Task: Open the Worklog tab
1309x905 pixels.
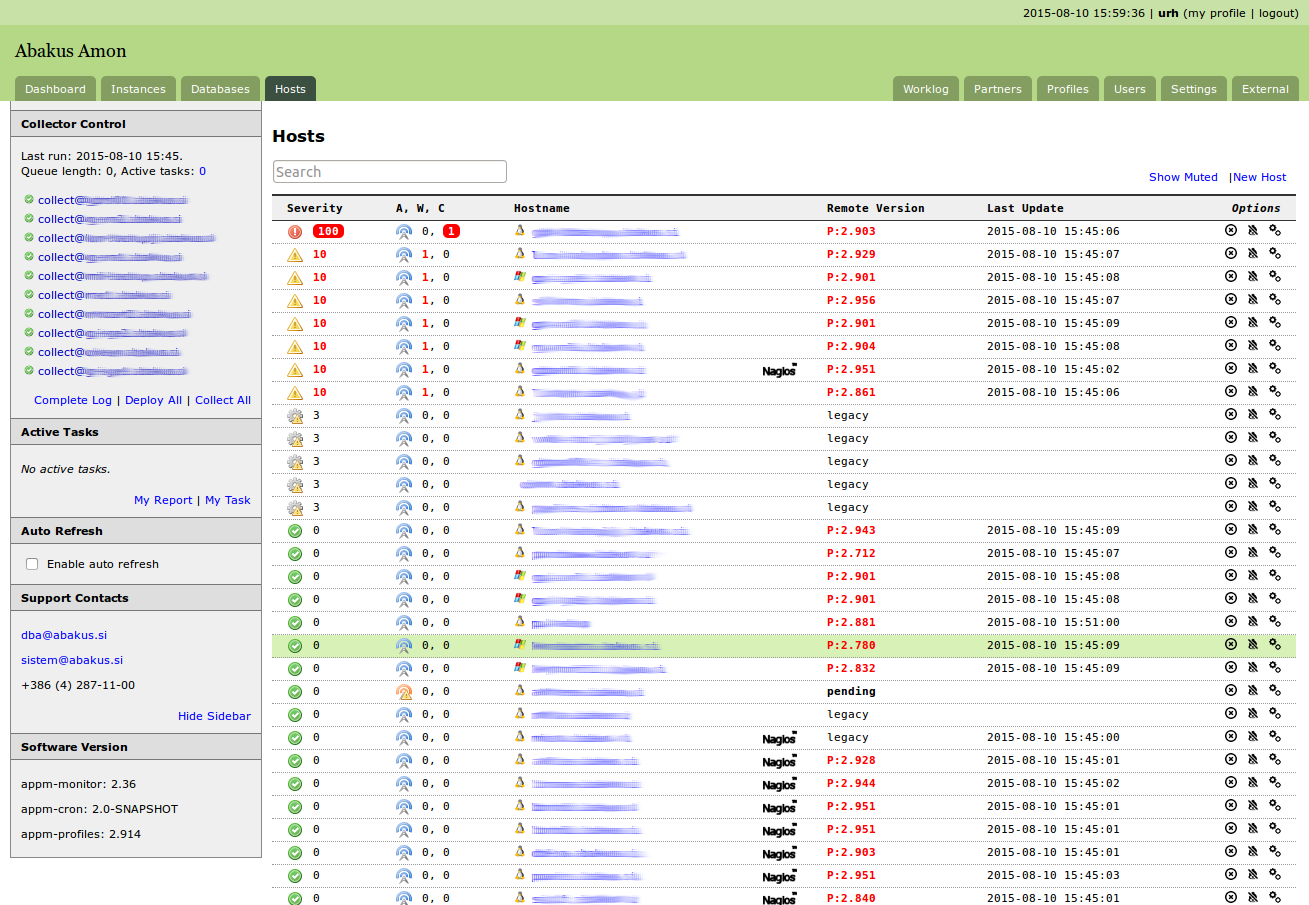Action: coord(925,88)
